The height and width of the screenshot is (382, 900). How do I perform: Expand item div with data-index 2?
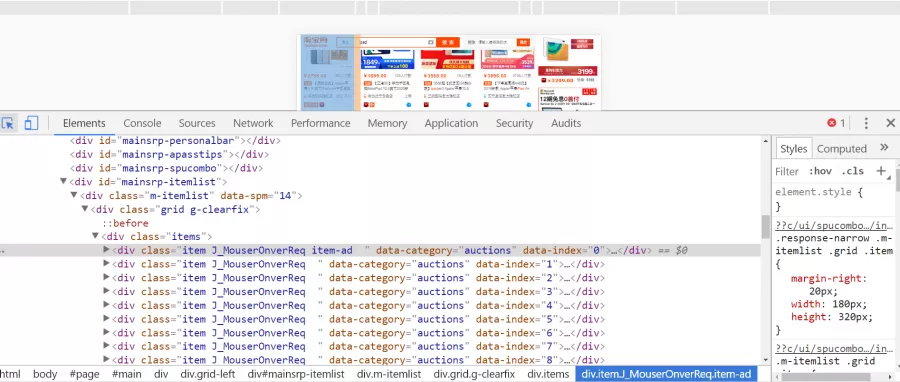tap(106, 277)
